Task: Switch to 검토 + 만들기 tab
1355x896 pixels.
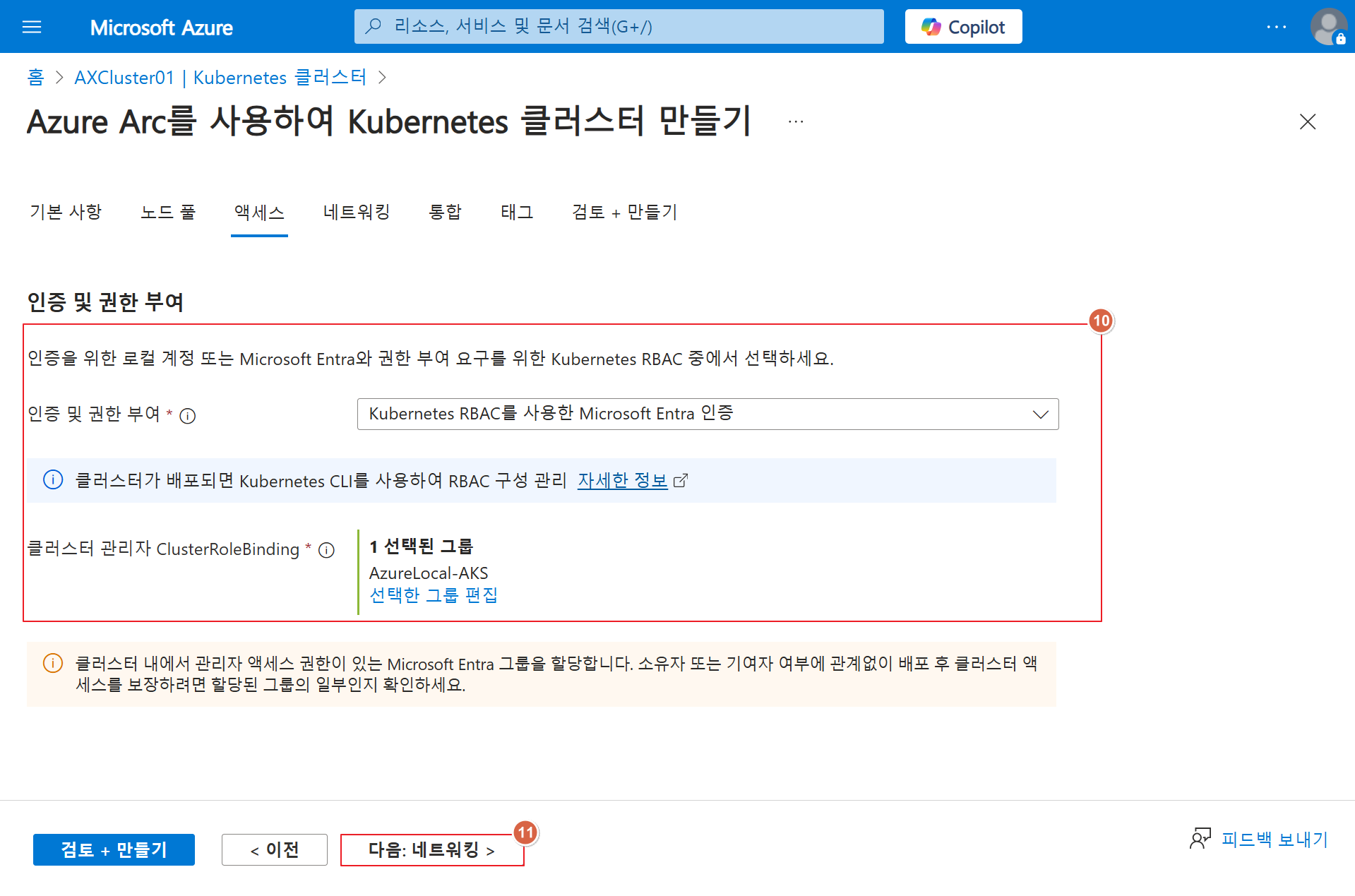Action: click(624, 212)
